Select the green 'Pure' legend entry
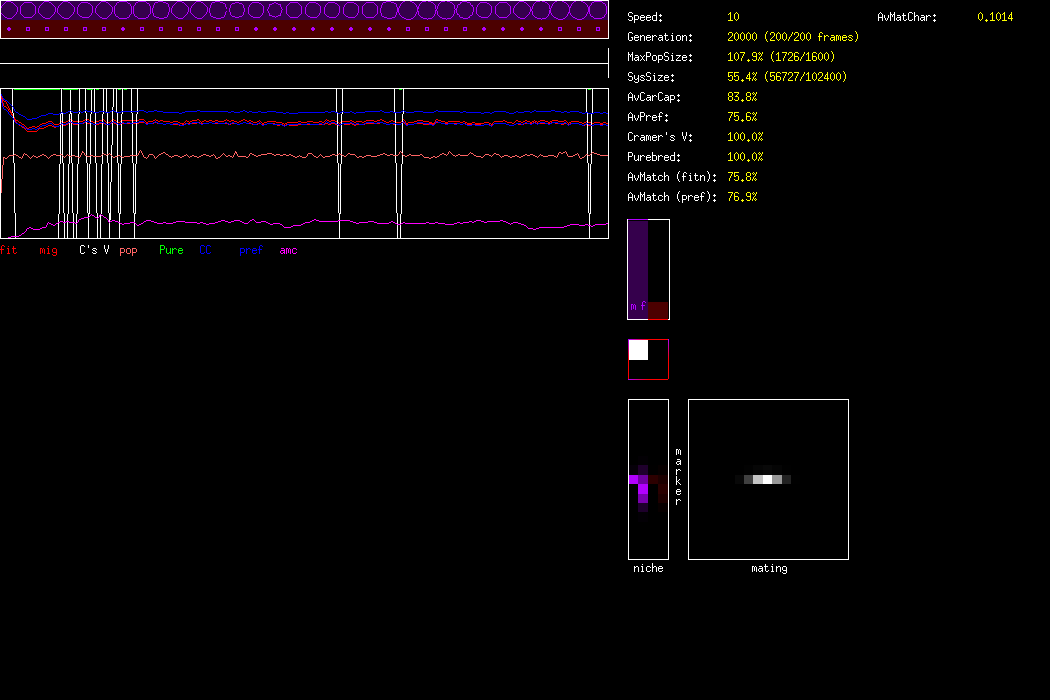 pyautogui.click(x=171, y=250)
